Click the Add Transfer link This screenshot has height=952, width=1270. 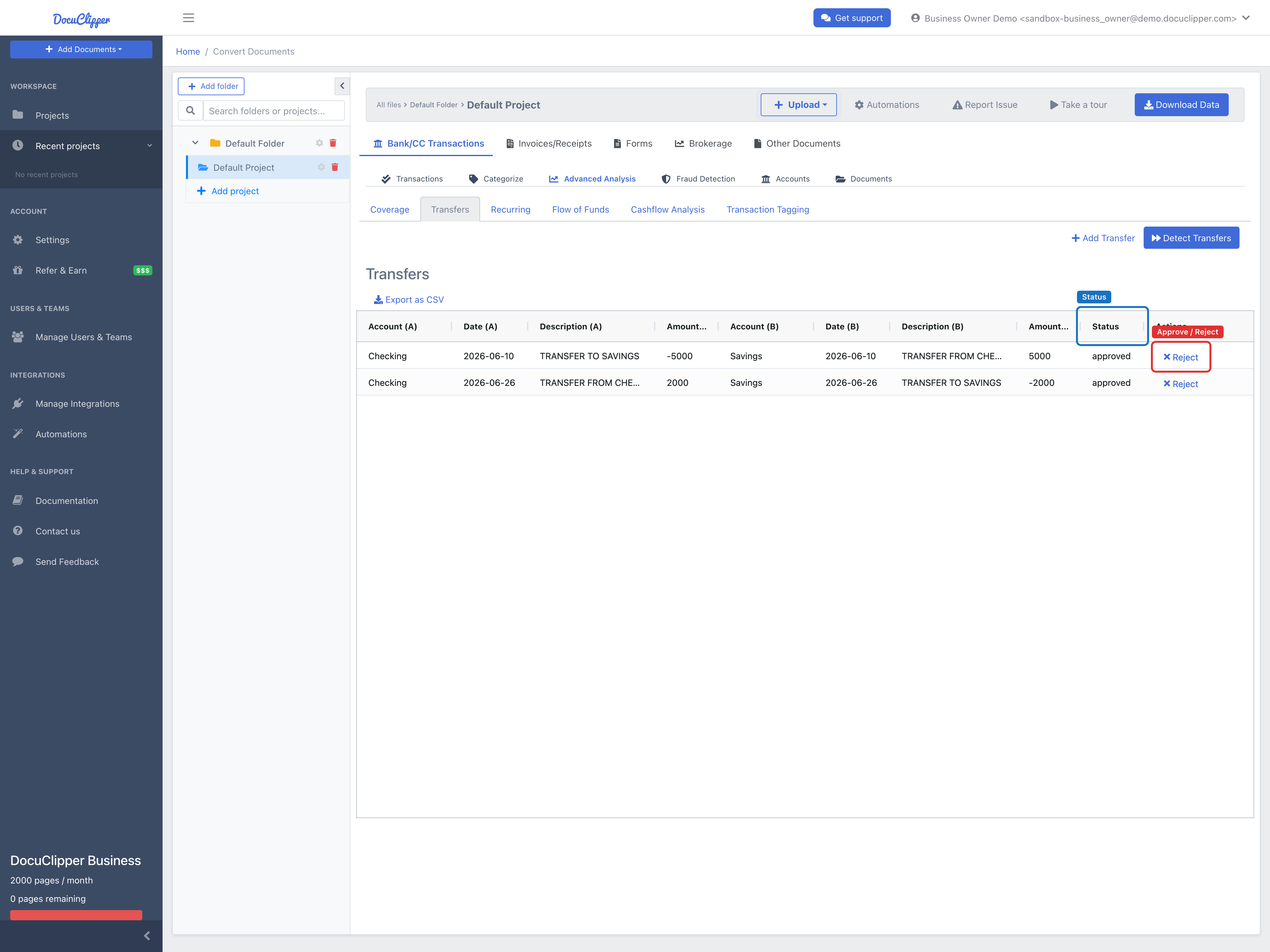[1103, 238]
